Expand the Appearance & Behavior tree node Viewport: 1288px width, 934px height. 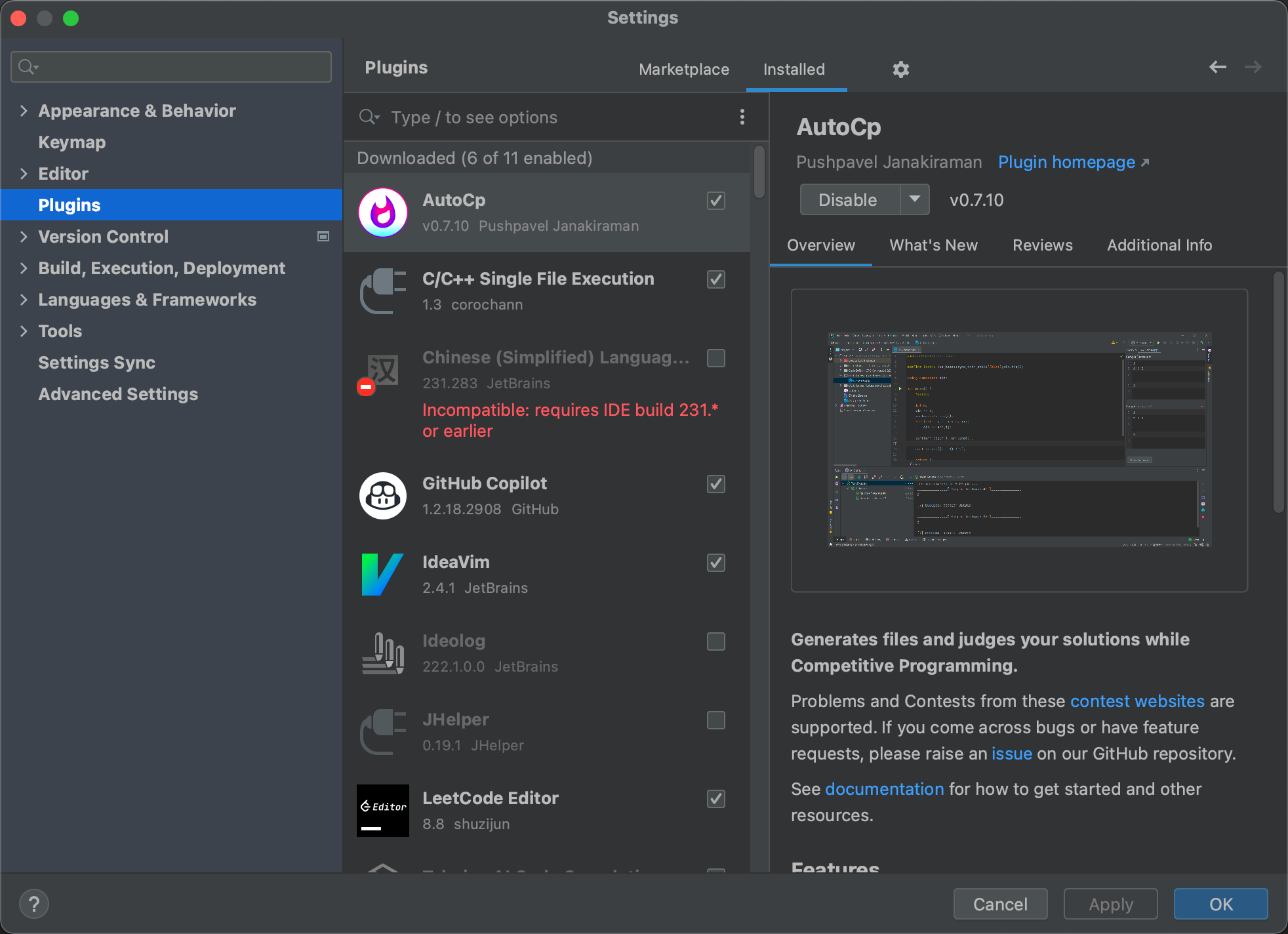point(24,111)
